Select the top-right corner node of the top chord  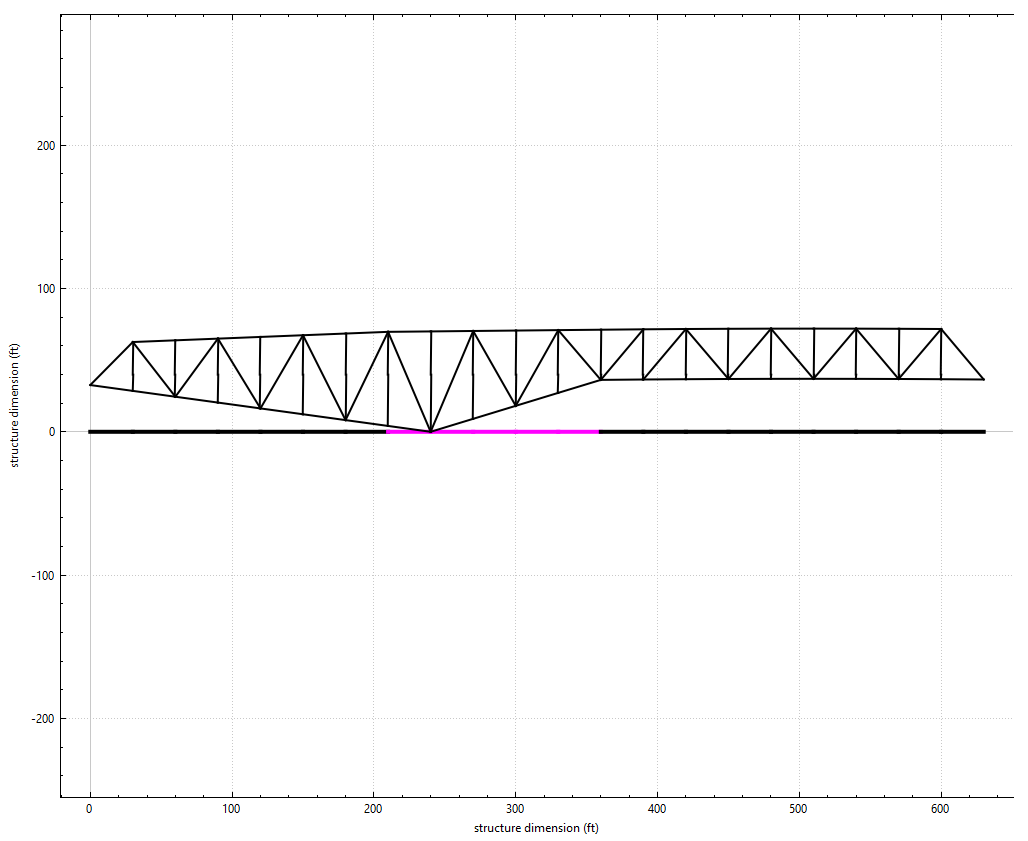941,329
